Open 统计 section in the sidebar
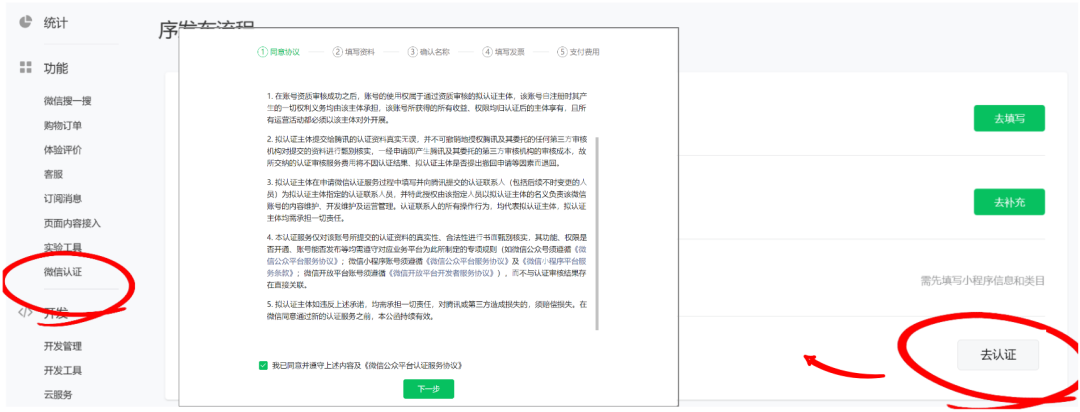1080x412 pixels. point(56,23)
